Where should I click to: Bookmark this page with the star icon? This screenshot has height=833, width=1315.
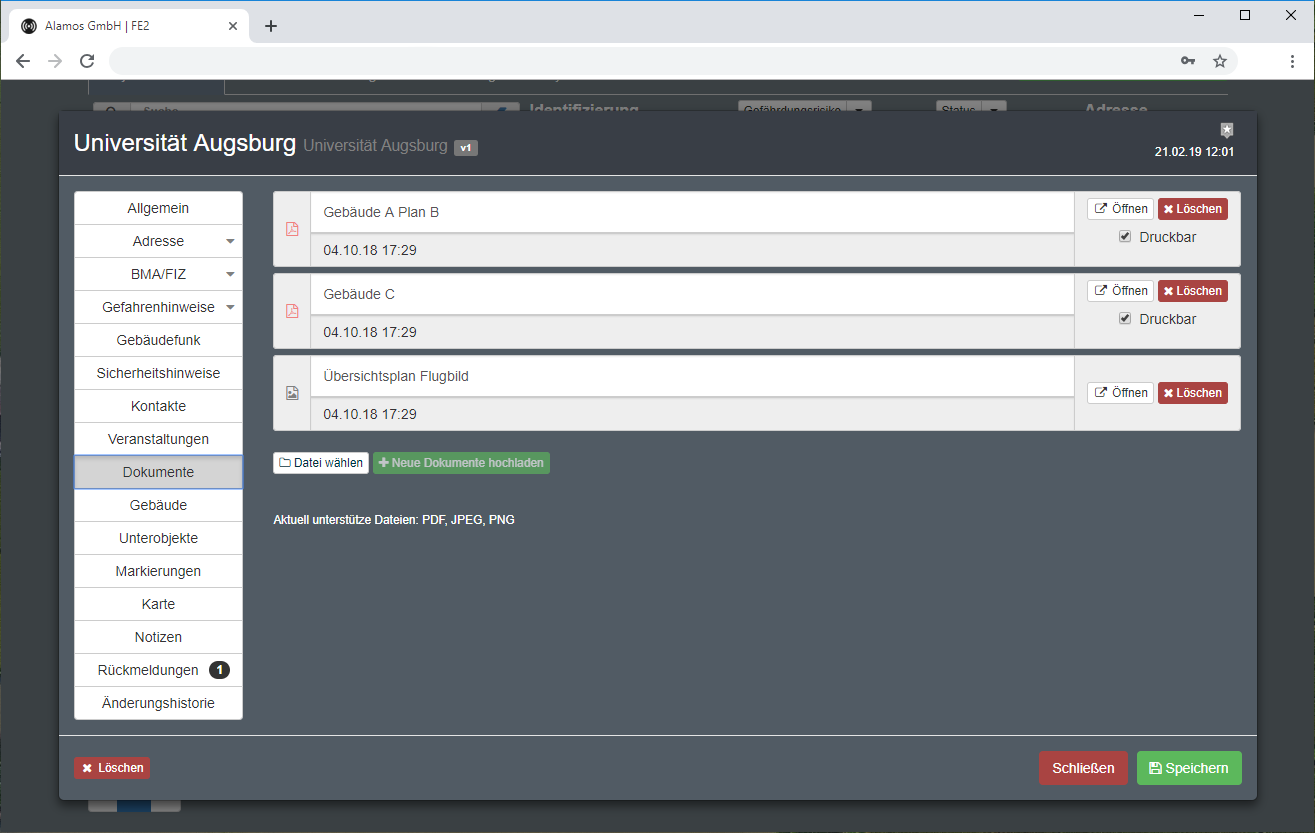point(1220,61)
